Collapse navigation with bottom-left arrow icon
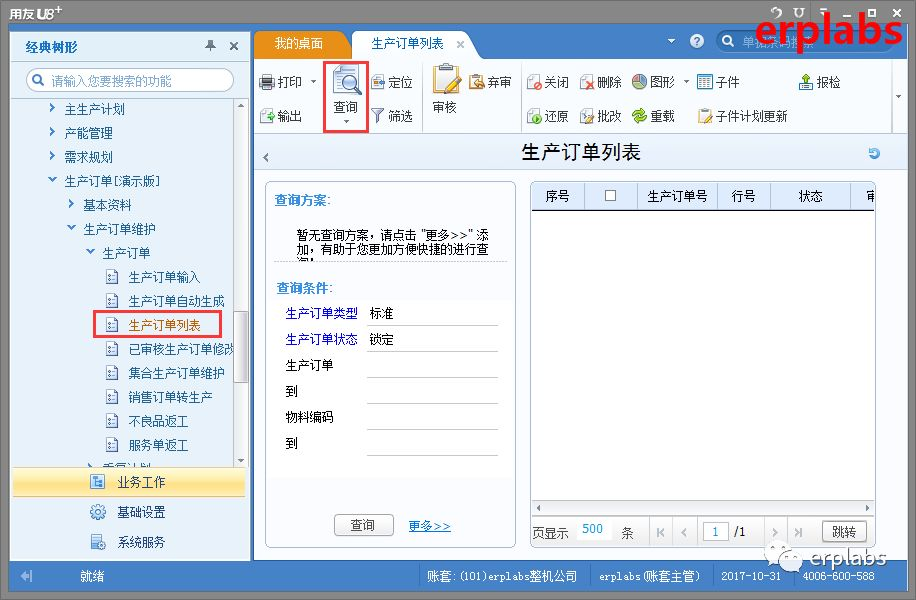Image resolution: width=916 pixels, height=600 pixels. pyautogui.click(x=26, y=576)
